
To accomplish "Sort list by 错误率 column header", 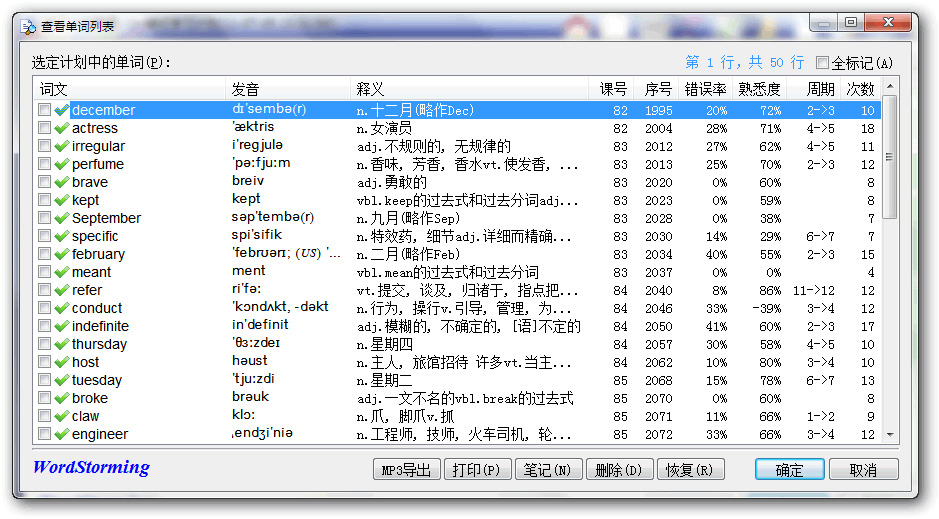I will click(x=705, y=89).
